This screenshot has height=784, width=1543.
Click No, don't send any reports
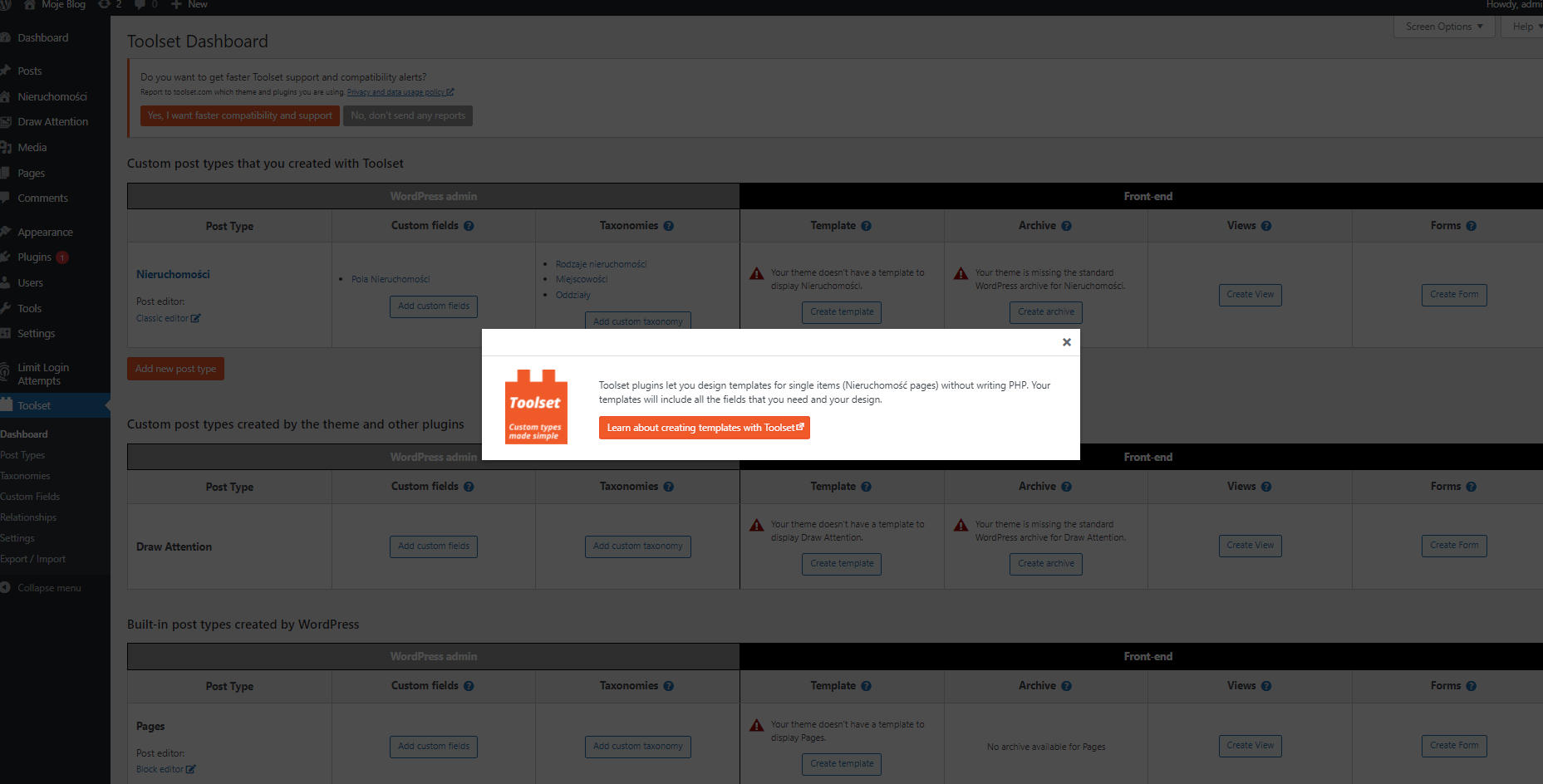(408, 115)
